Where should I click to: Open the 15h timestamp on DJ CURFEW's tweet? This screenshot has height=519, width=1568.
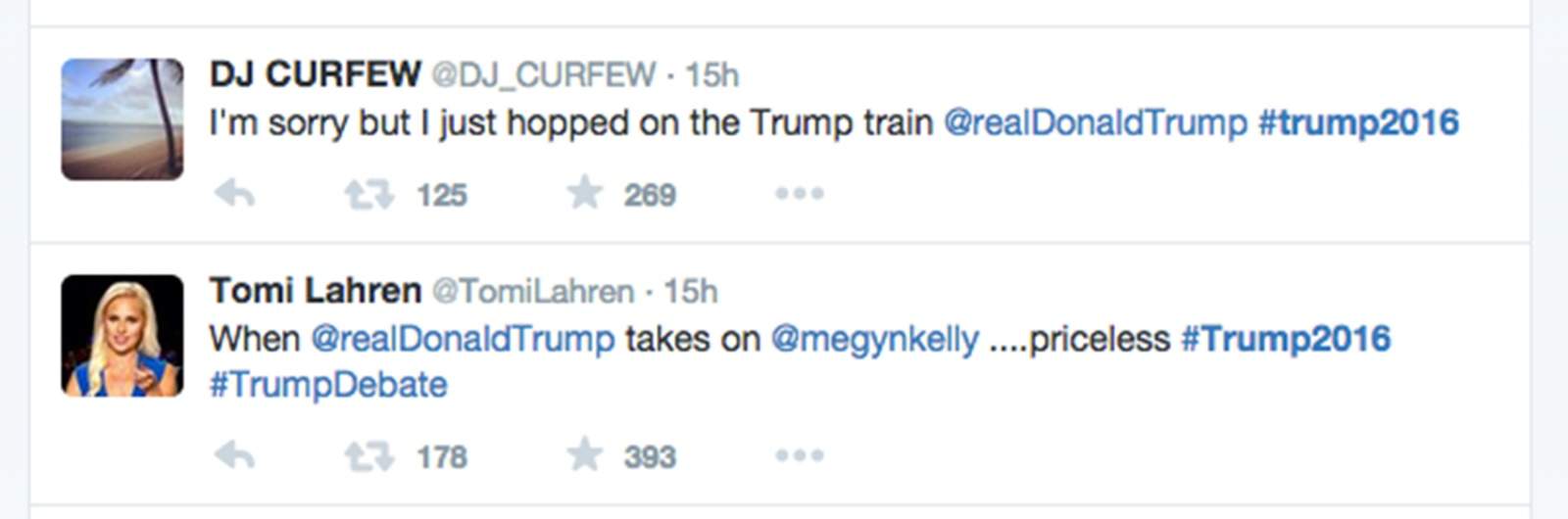click(x=711, y=75)
